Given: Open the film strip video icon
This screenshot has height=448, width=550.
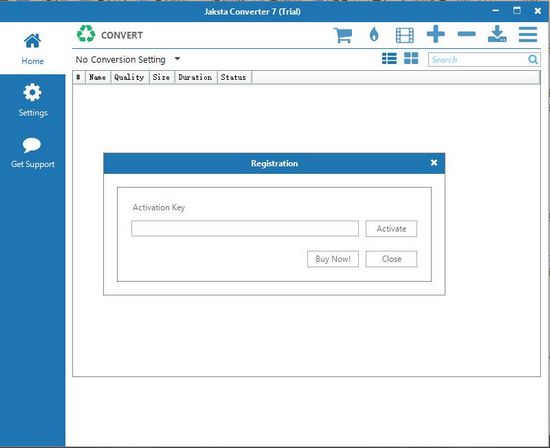Looking at the screenshot, I should [x=404, y=35].
